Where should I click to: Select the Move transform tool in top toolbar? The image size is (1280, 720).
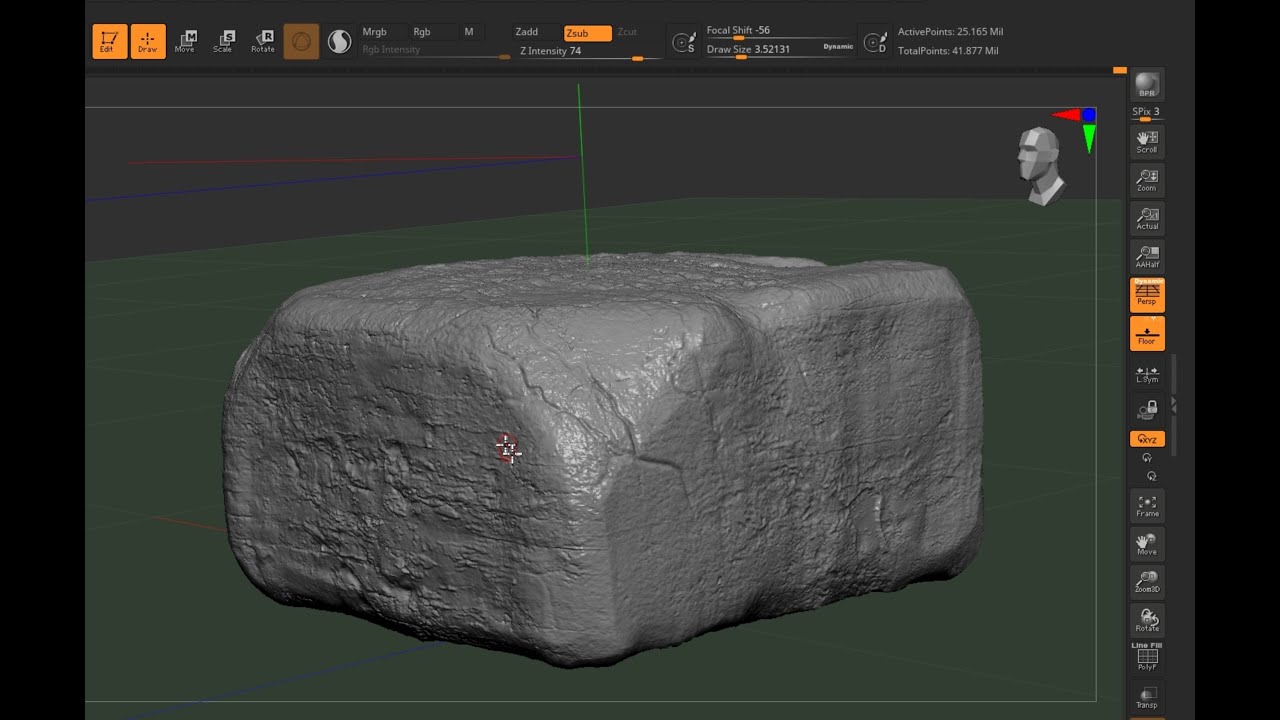(x=186, y=41)
